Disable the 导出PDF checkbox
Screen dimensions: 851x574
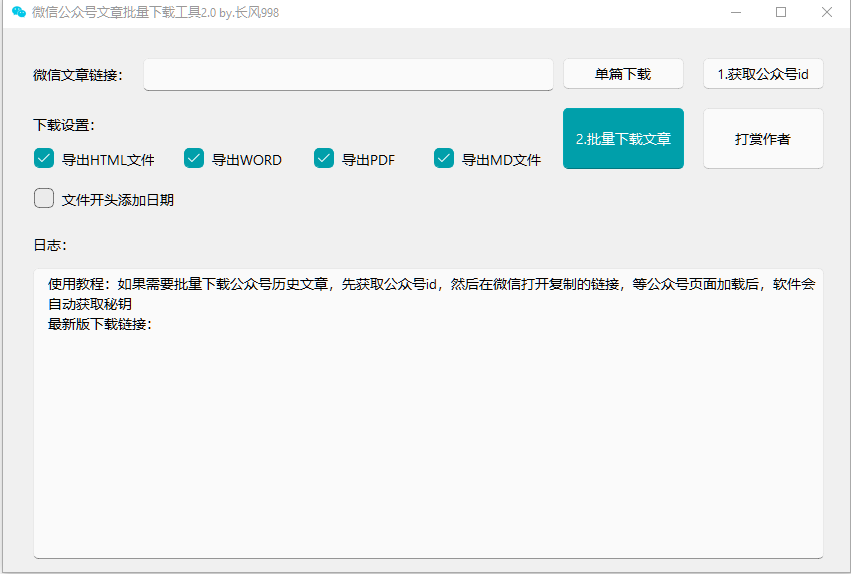(x=324, y=158)
